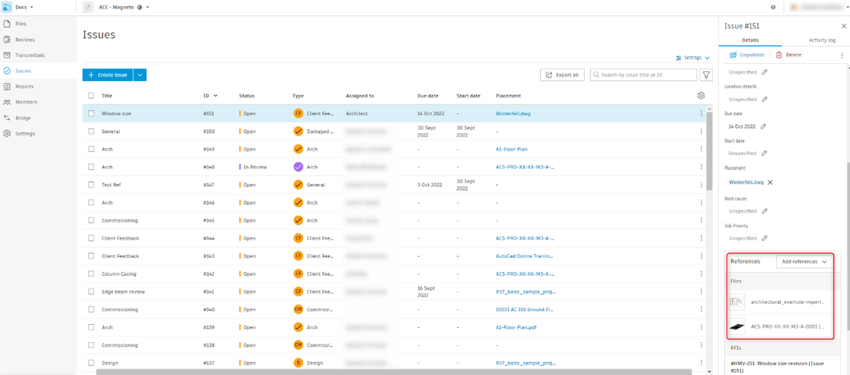Open the Winterfell.dwg placement link in details
850x375 pixels.
[746, 182]
